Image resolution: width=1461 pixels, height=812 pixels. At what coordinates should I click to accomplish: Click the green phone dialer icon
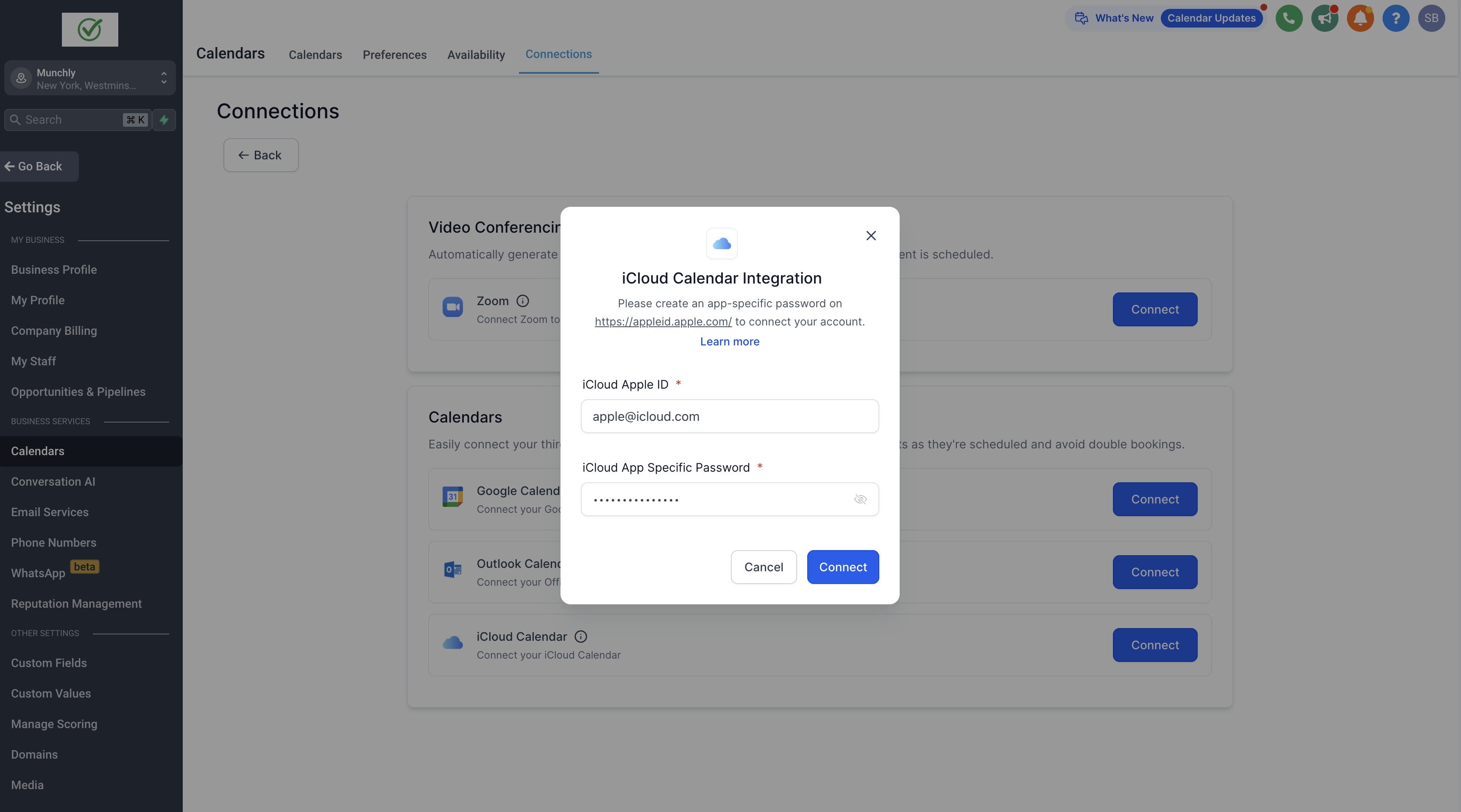1288,18
